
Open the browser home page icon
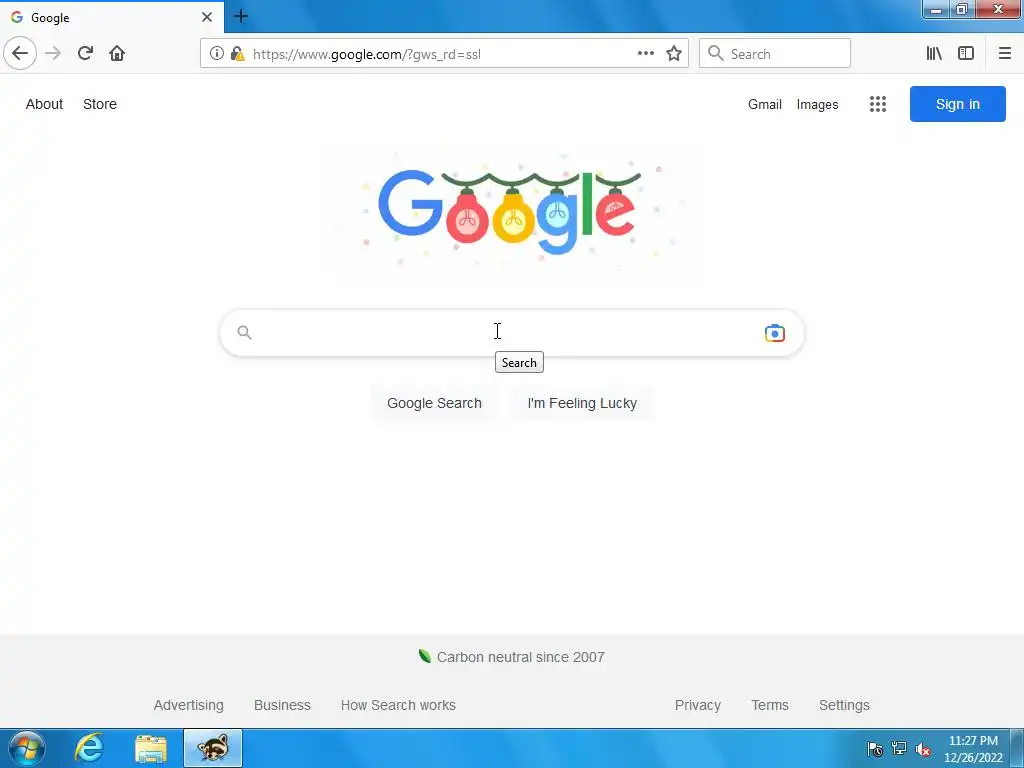(117, 54)
